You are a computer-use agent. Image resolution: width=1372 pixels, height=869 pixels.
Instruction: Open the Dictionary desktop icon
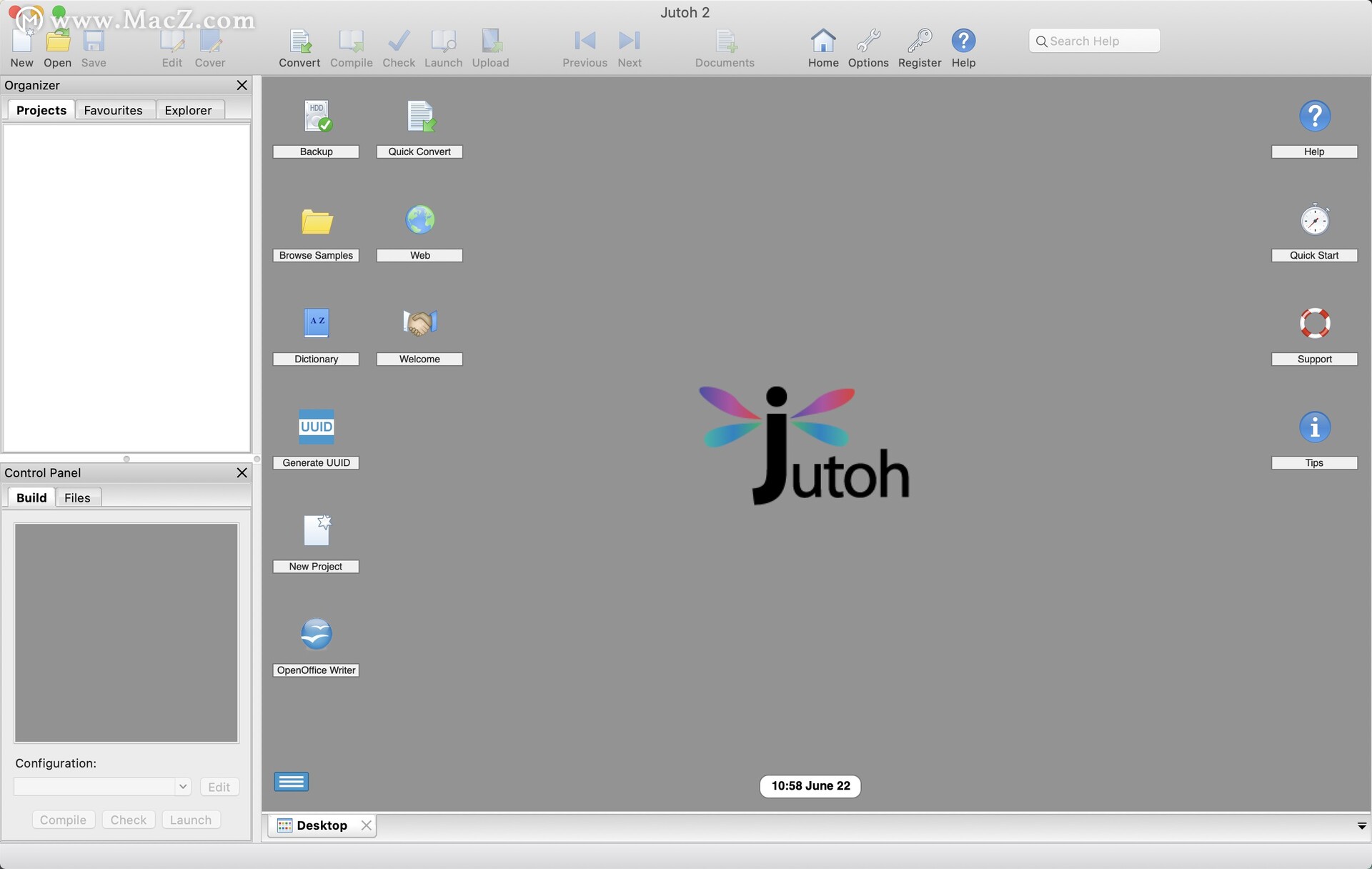(317, 323)
